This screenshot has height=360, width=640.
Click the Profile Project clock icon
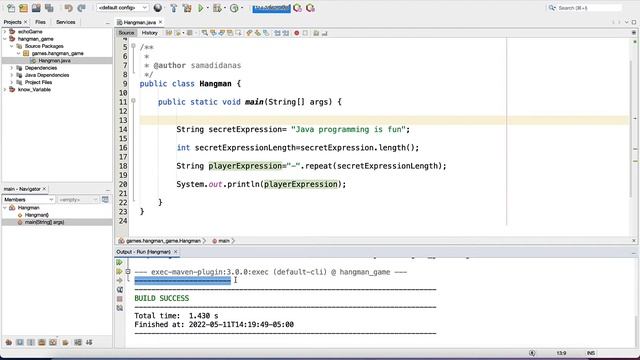[234, 8]
